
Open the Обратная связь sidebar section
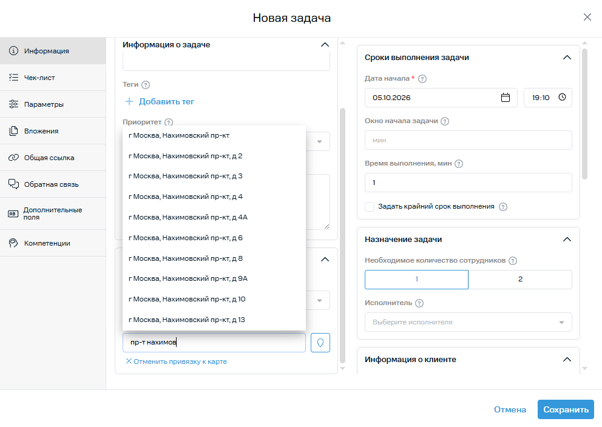coord(53,184)
